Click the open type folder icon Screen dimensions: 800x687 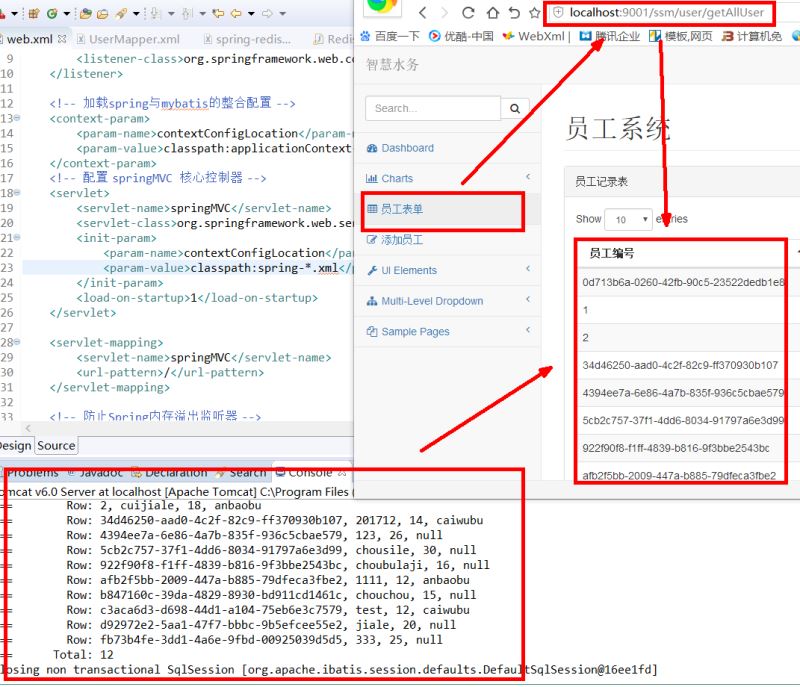pos(86,13)
